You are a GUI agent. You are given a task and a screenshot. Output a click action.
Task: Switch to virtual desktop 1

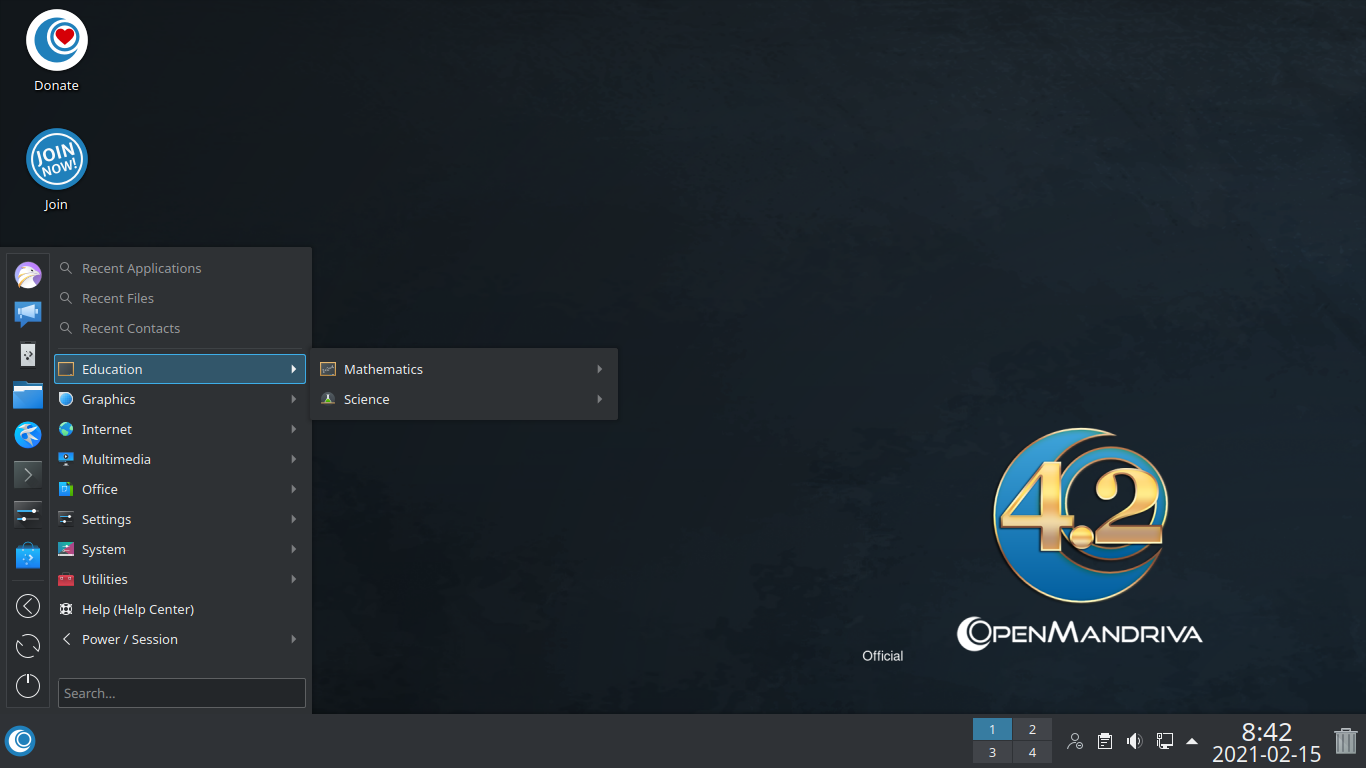coord(992,729)
